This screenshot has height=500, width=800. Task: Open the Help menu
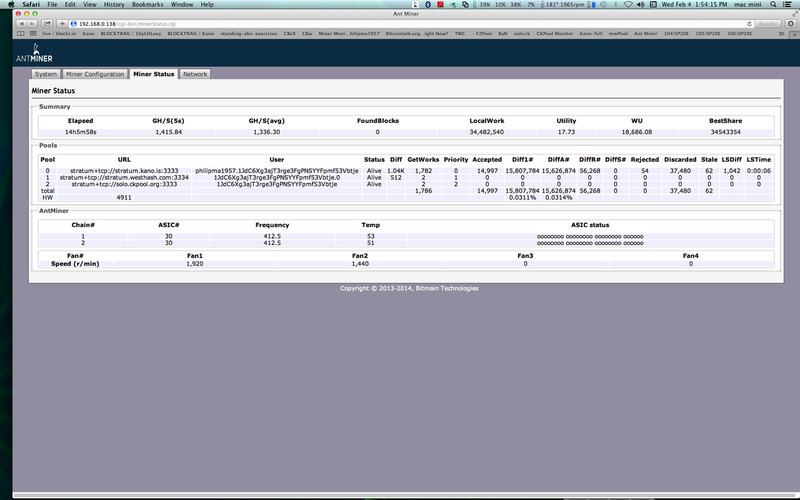207,4
